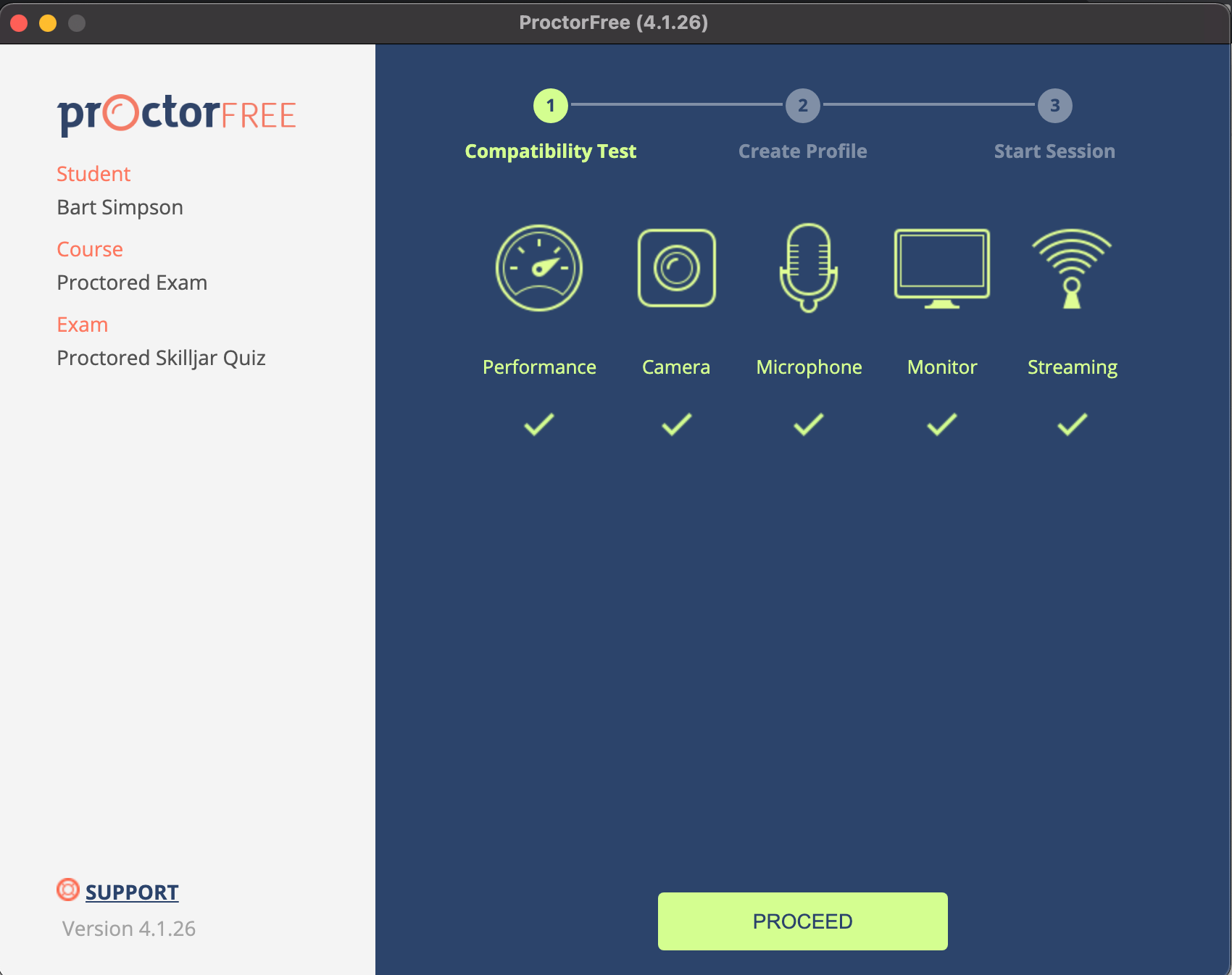Screen dimensions: 1232x975
Task: Select step 1 circle in progress bar
Action: pyautogui.click(x=551, y=106)
